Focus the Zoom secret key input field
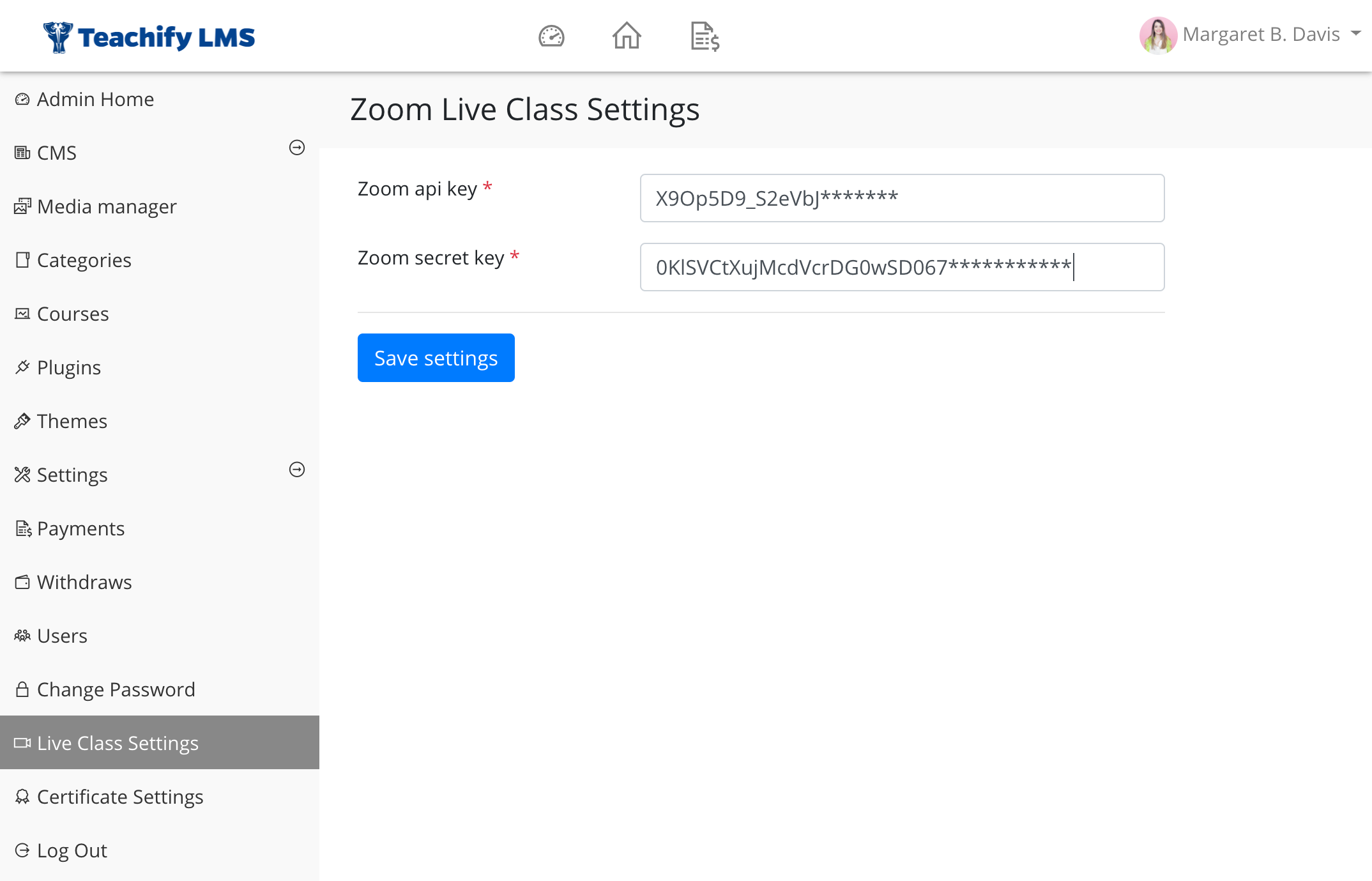Viewport: 1372px width, 881px height. point(902,267)
